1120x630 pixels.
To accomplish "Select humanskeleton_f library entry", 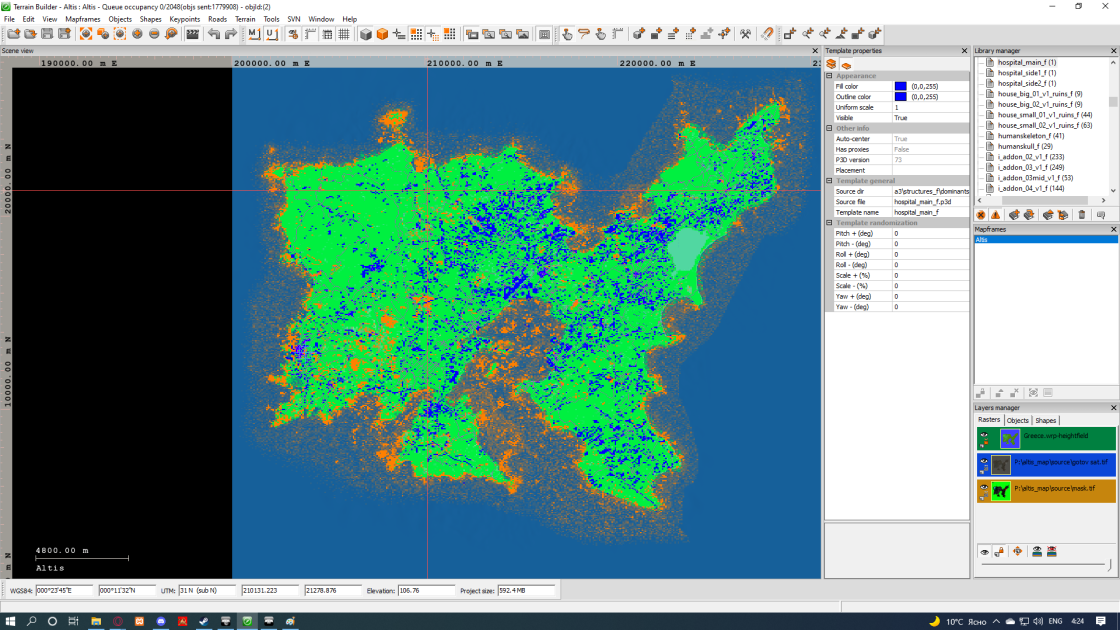I will tap(1031, 136).
